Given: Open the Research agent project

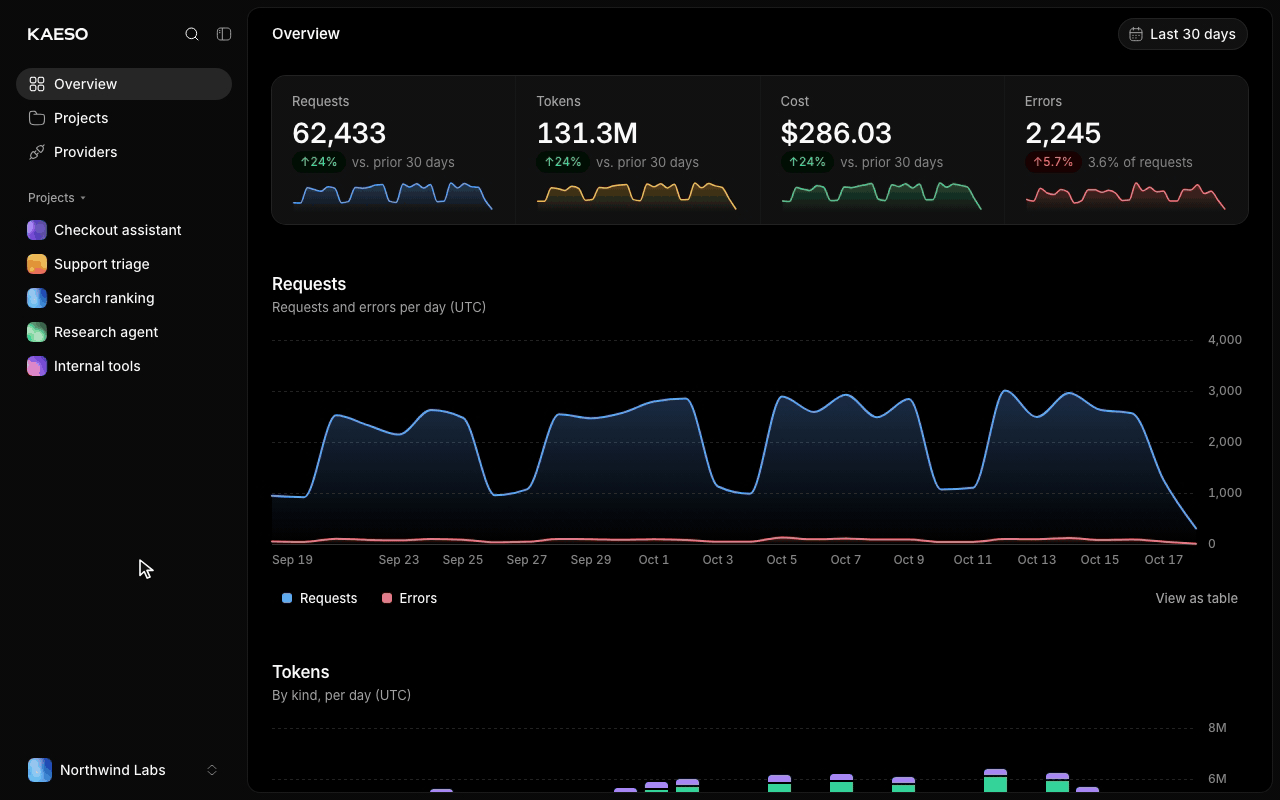Looking at the screenshot, I should pos(124,332).
